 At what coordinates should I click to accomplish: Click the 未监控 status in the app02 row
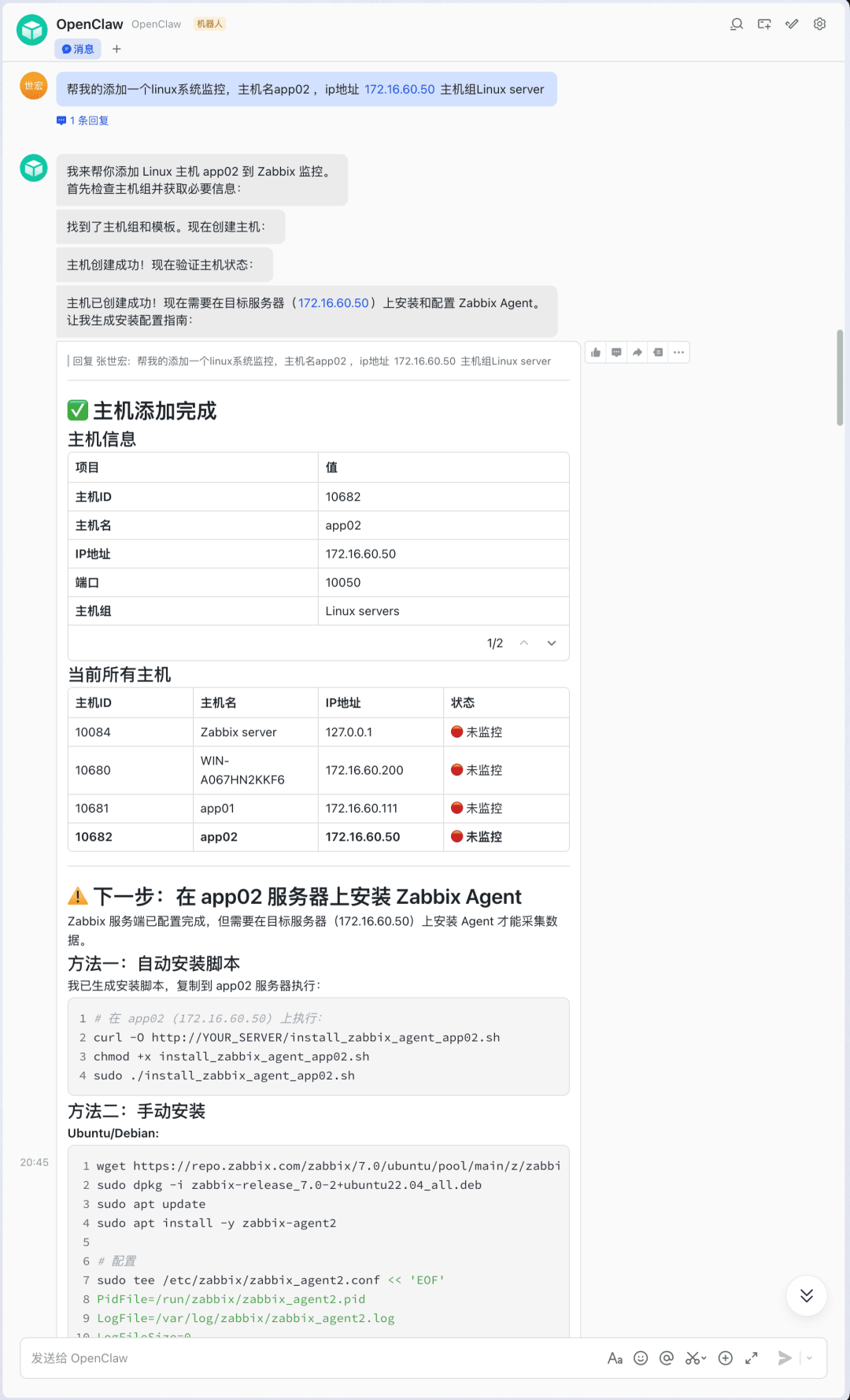tap(476, 837)
